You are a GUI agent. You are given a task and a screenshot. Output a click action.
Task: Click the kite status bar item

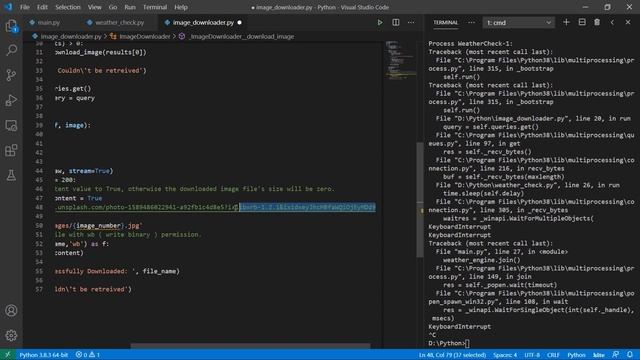[x=599, y=355]
